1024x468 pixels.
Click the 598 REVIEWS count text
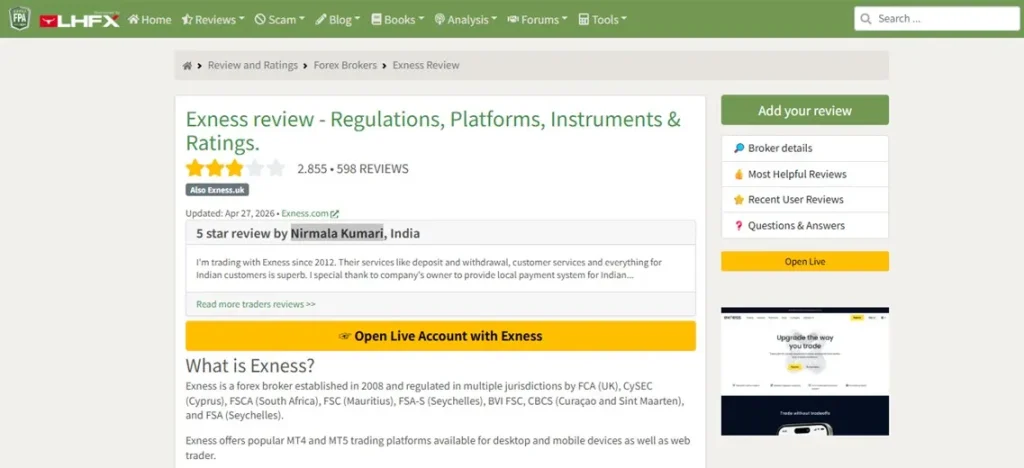pos(372,169)
